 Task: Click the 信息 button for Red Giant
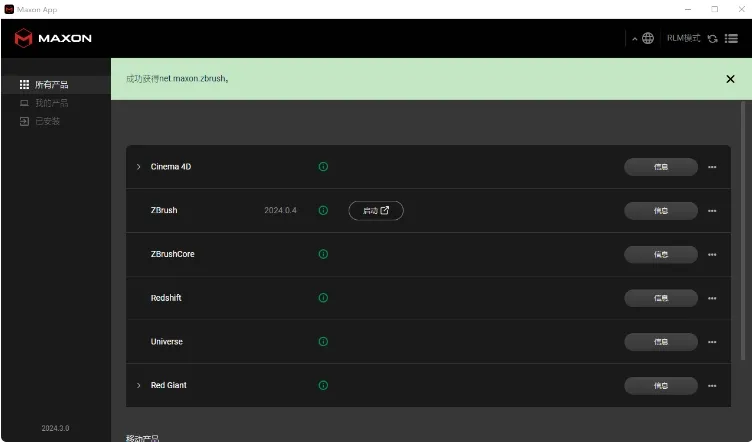tap(661, 386)
